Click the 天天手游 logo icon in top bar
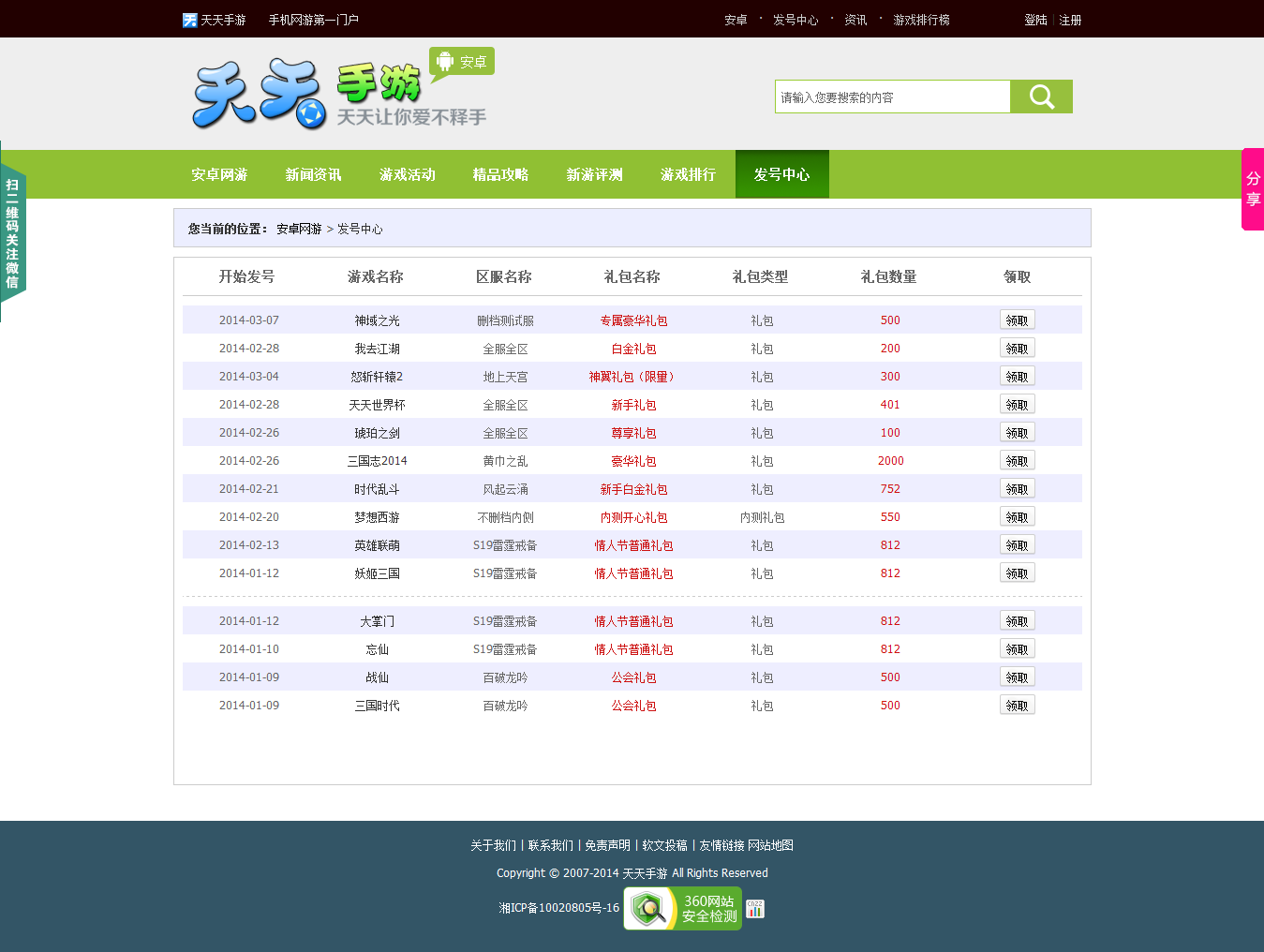 (188, 19)
